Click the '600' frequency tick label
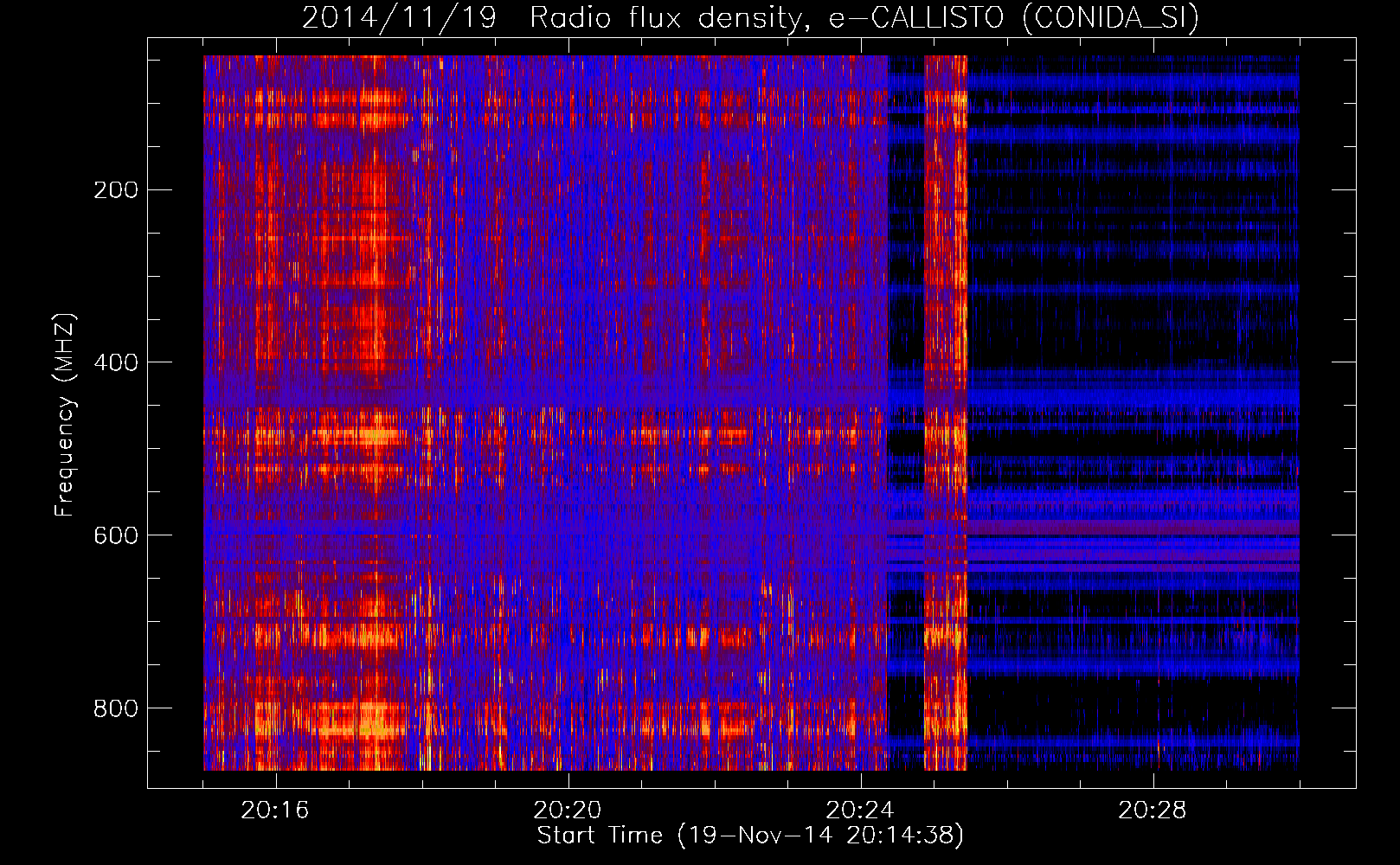 click(116, 535)
